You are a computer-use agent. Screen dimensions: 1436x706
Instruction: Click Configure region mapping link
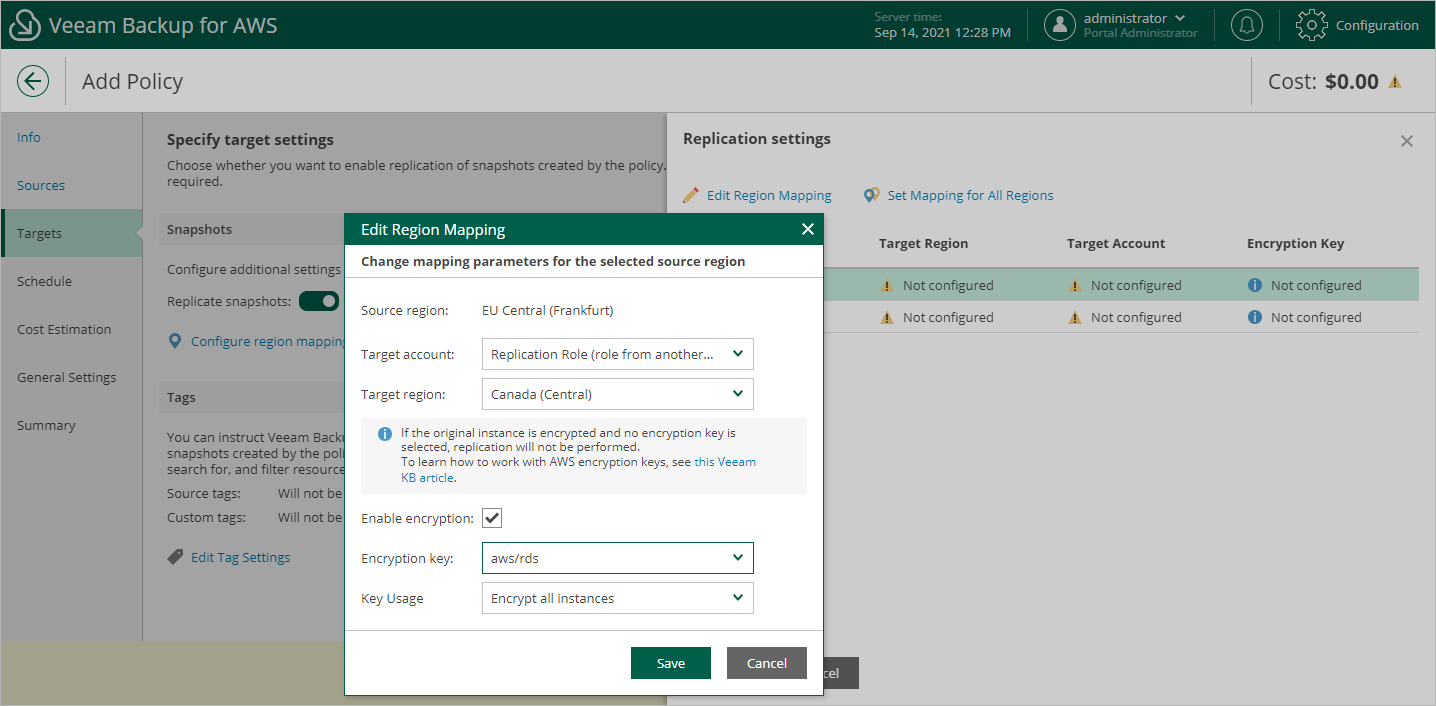pyautogui.click(x=268, y=341)
